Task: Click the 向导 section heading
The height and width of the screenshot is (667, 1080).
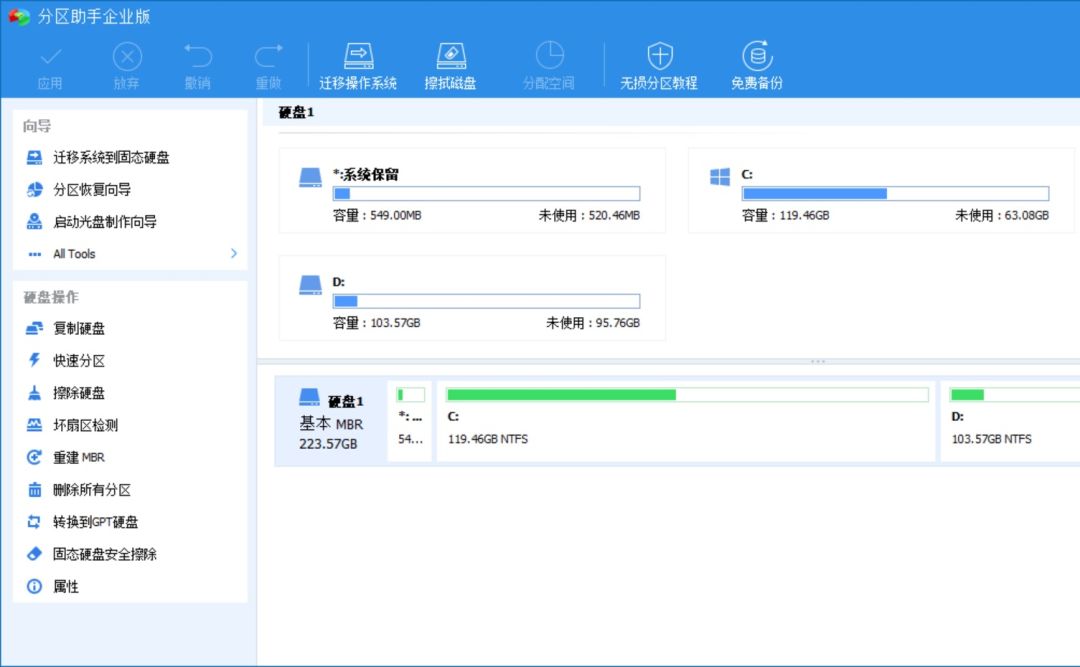Action: 37,125
